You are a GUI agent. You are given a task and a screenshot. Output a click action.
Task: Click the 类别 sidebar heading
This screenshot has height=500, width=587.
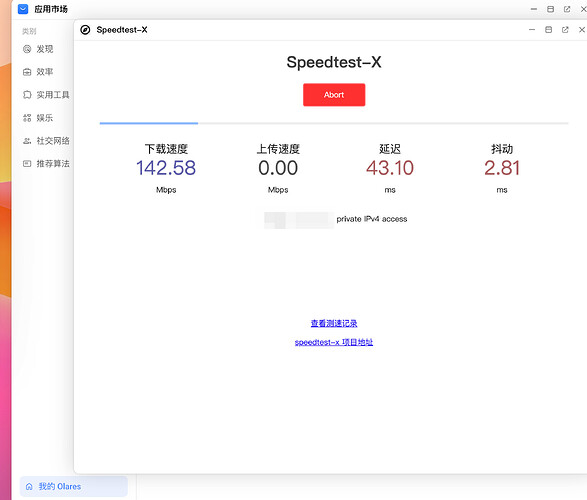coord(29,31)
